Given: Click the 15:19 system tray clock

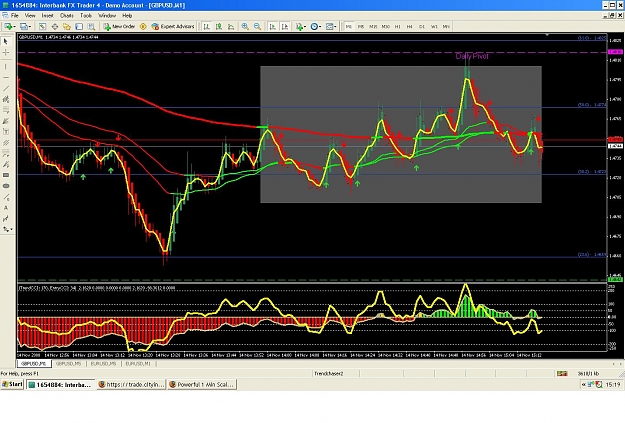Looking at the screenshot, I should (x=613, y=384).
